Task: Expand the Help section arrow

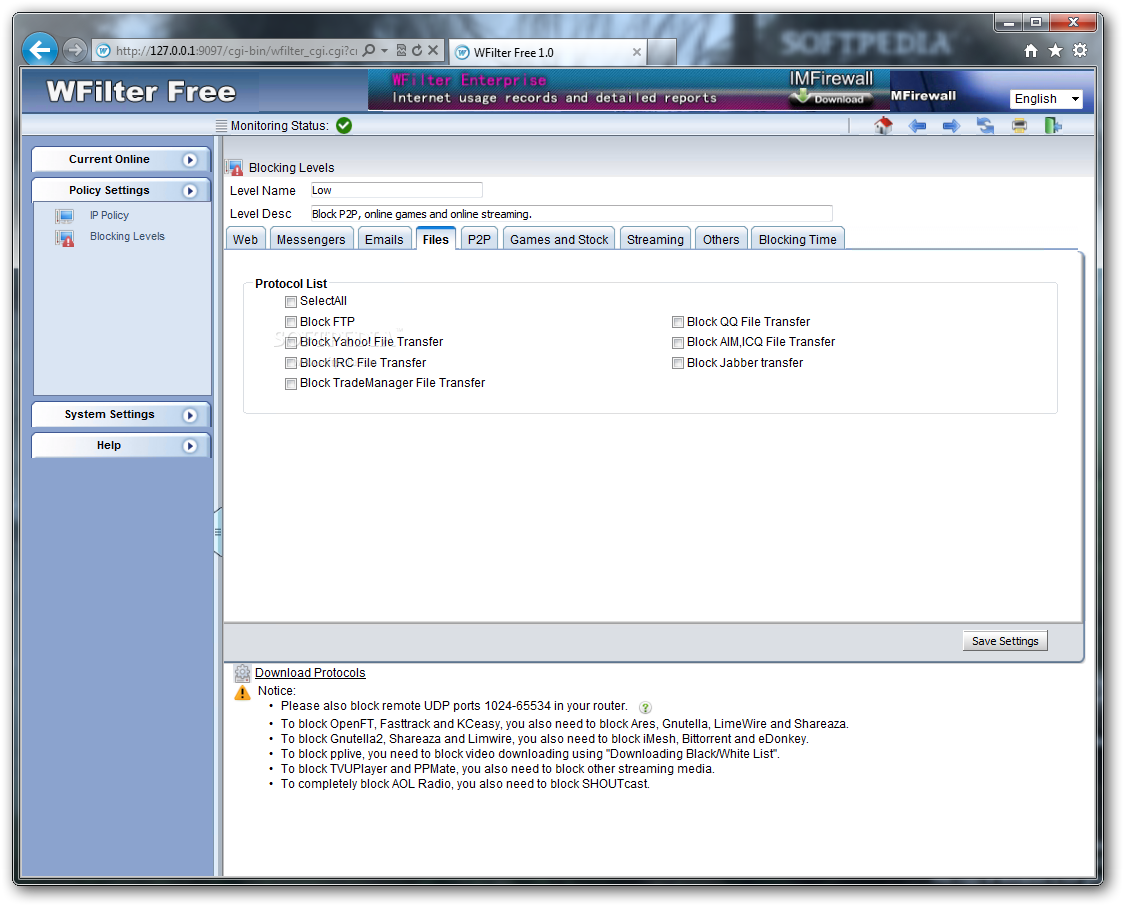Action: (x=190, y=446)
